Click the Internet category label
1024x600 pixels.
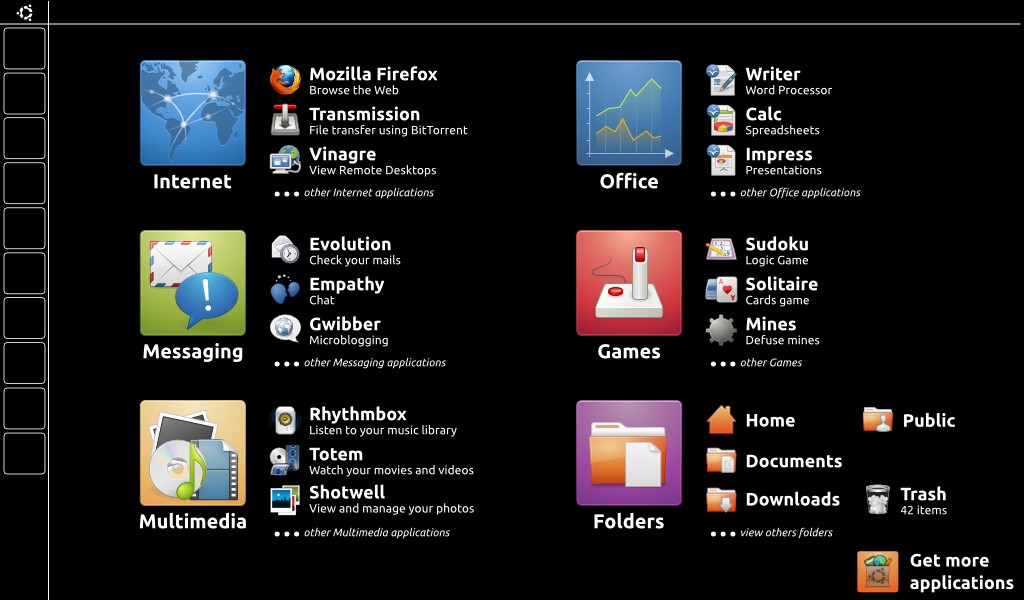(x=192, y=182)
